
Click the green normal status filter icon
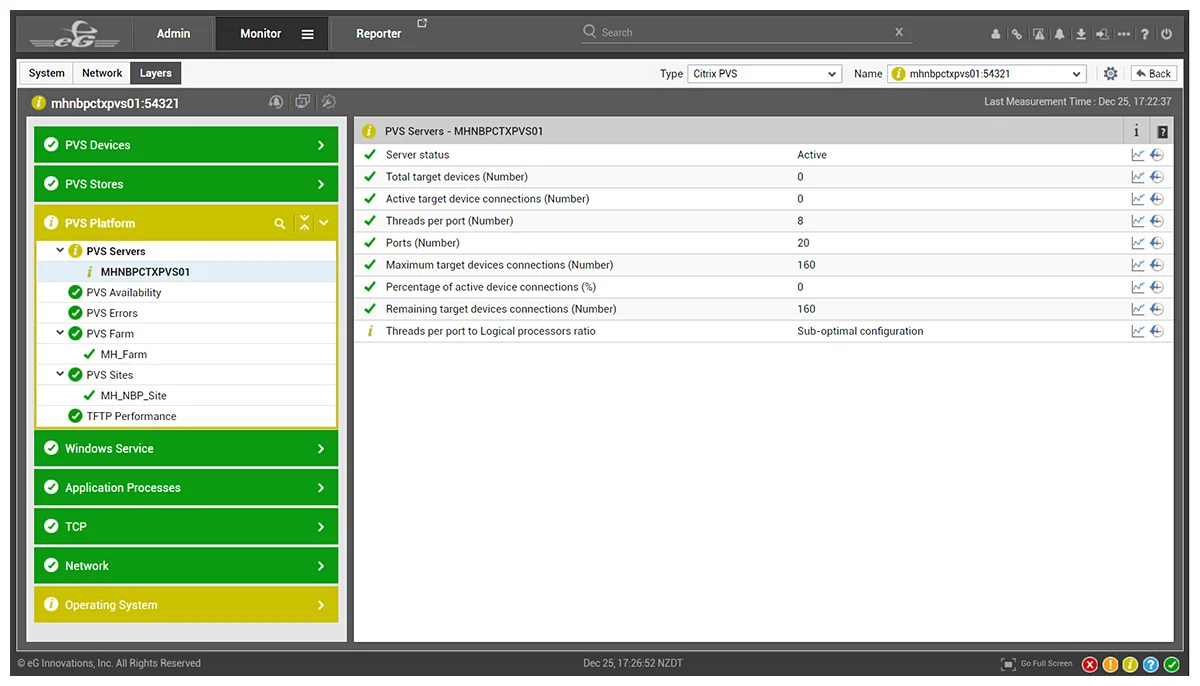click(x=1171, y=664)
